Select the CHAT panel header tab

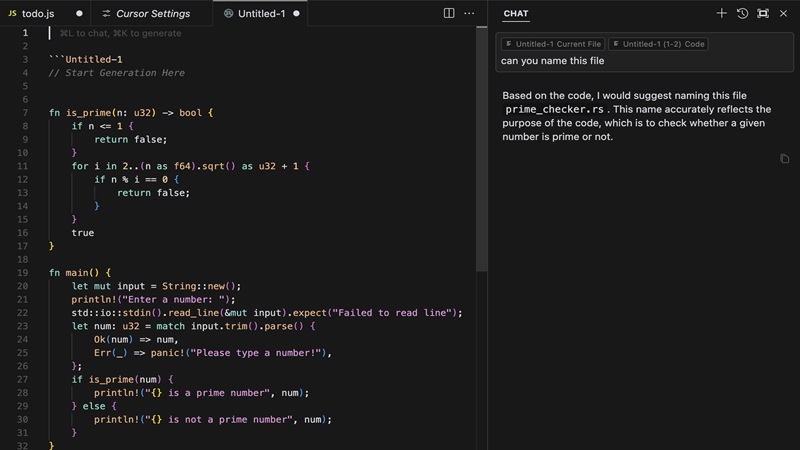pyautogui.click(x=516, y=14)
